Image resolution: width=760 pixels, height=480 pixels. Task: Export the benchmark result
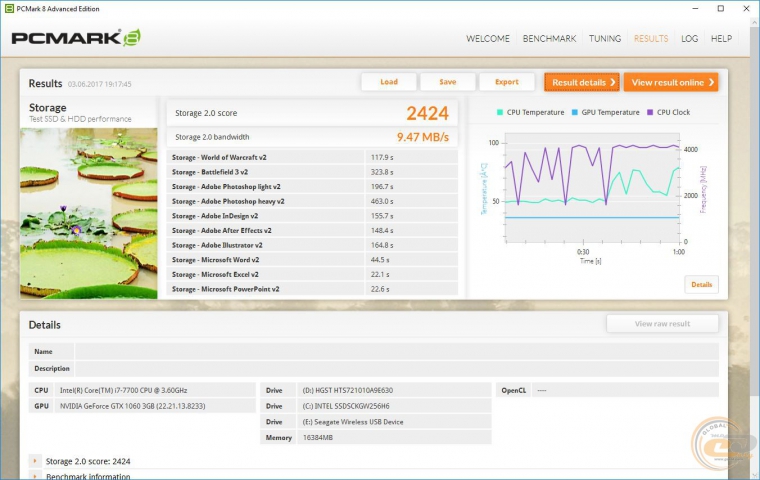(507, 82)
